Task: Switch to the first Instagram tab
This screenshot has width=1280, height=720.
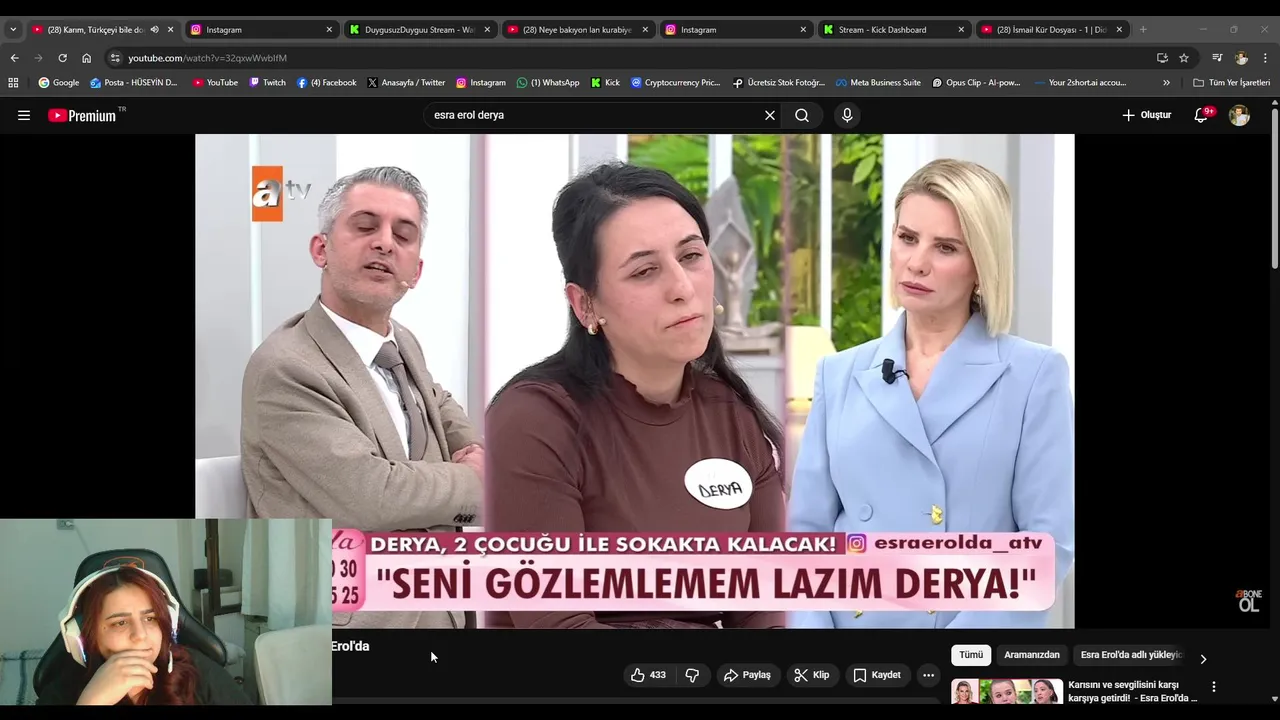Action: coord(259,30)
